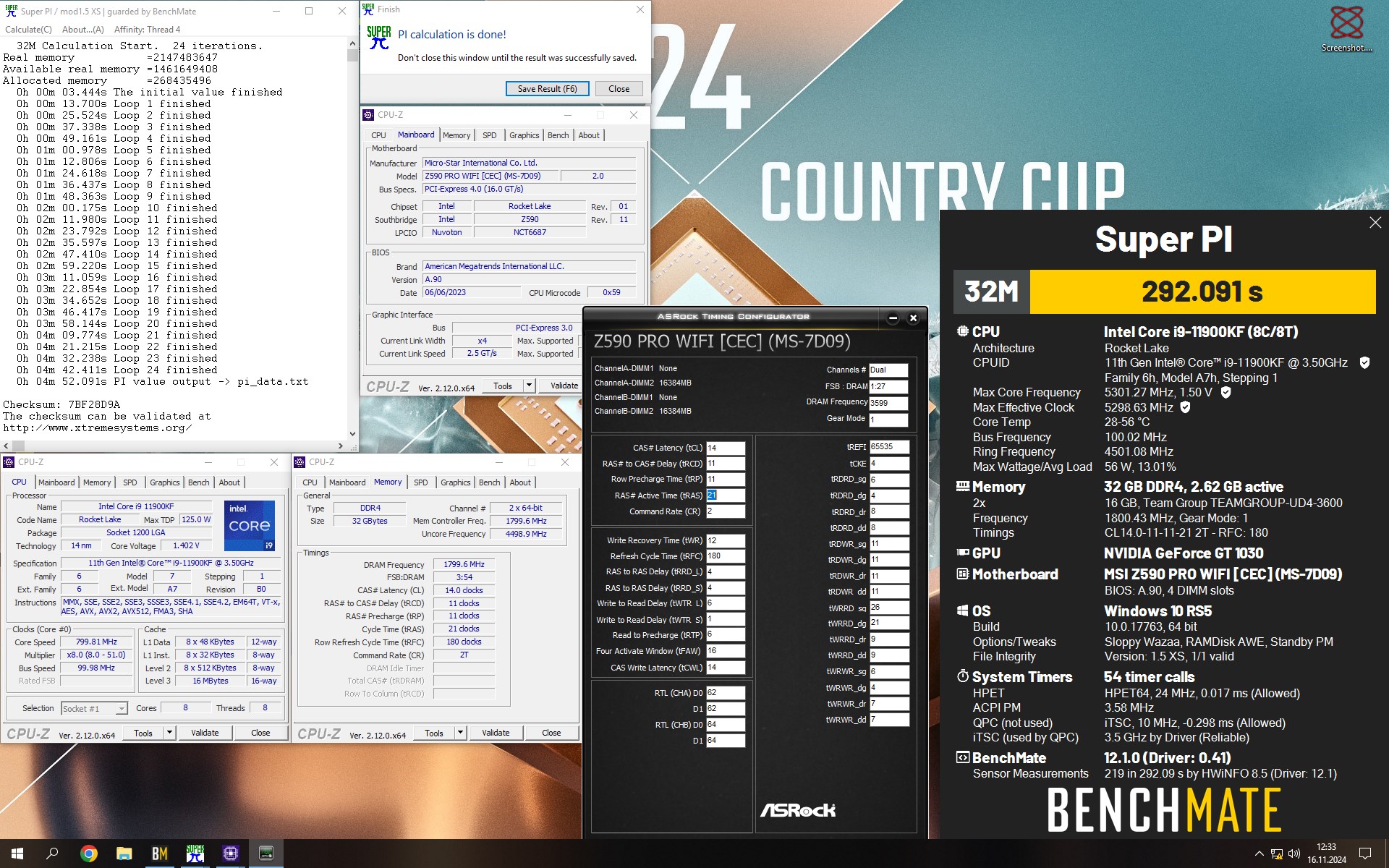Show hidden system tray icons
The width and height of the screenshot is (1389, 868).
(x=1259, y=854)
